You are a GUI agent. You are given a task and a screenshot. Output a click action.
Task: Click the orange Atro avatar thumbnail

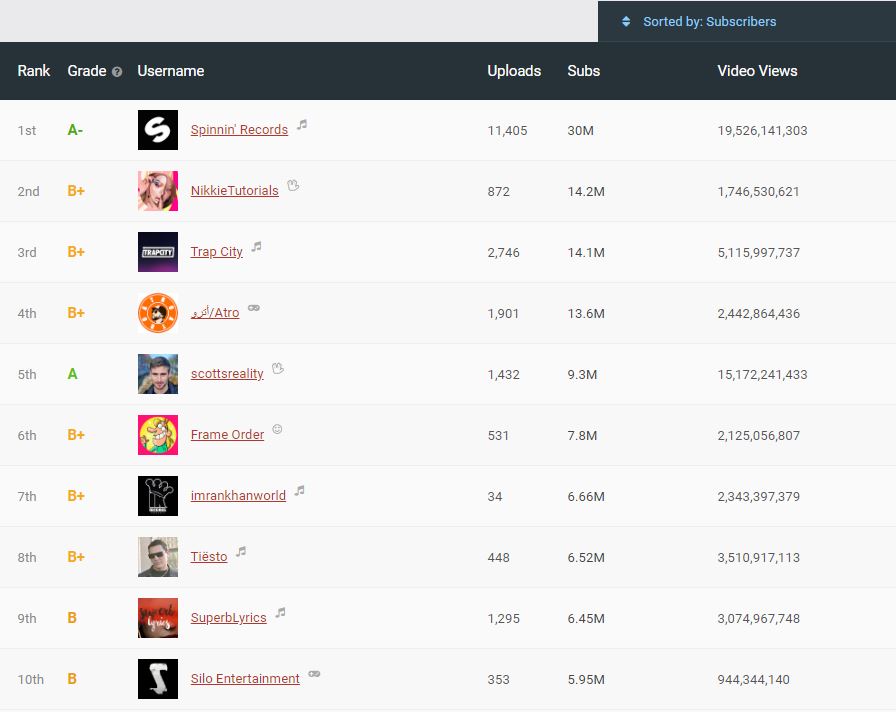(x=158, y=313)
